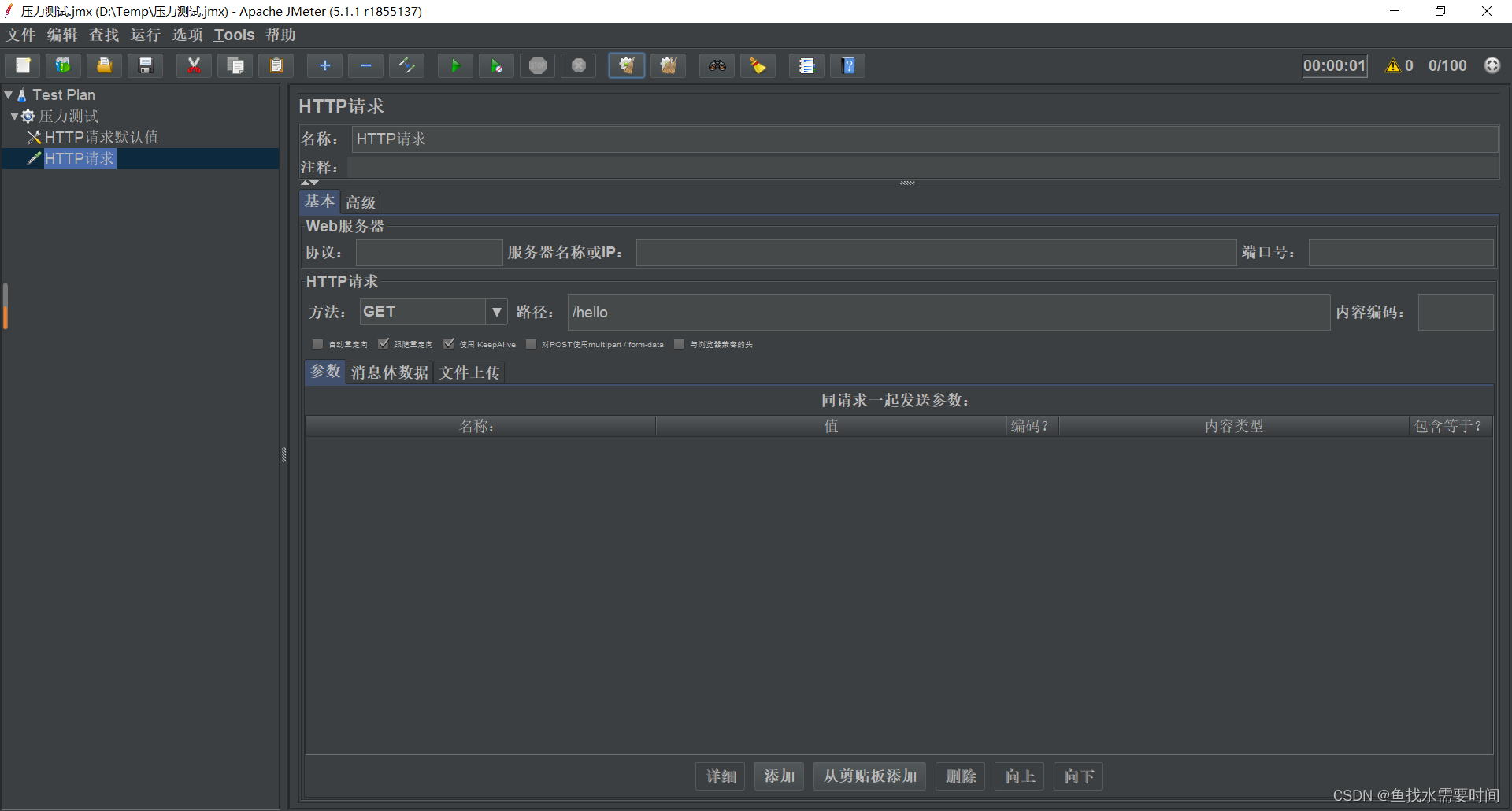Select Test Plan node in tree
The image size is (1512, 811).
pyautogui.click(x=63, y=94)
